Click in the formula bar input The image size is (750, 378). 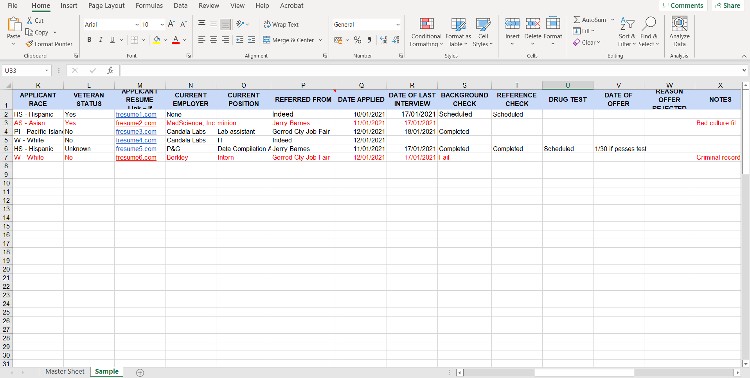point(430,70)
